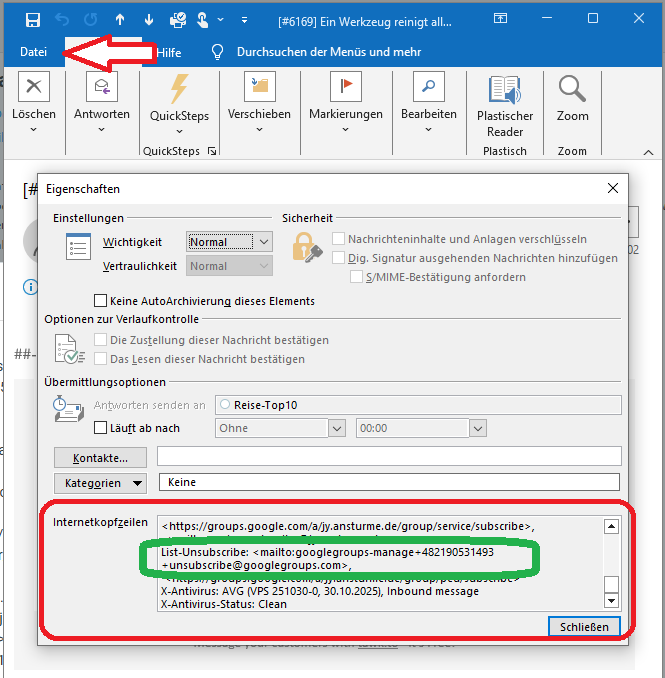Open the Hilfe tab
This screenshot has height=678, width=665.
[169, 52]
